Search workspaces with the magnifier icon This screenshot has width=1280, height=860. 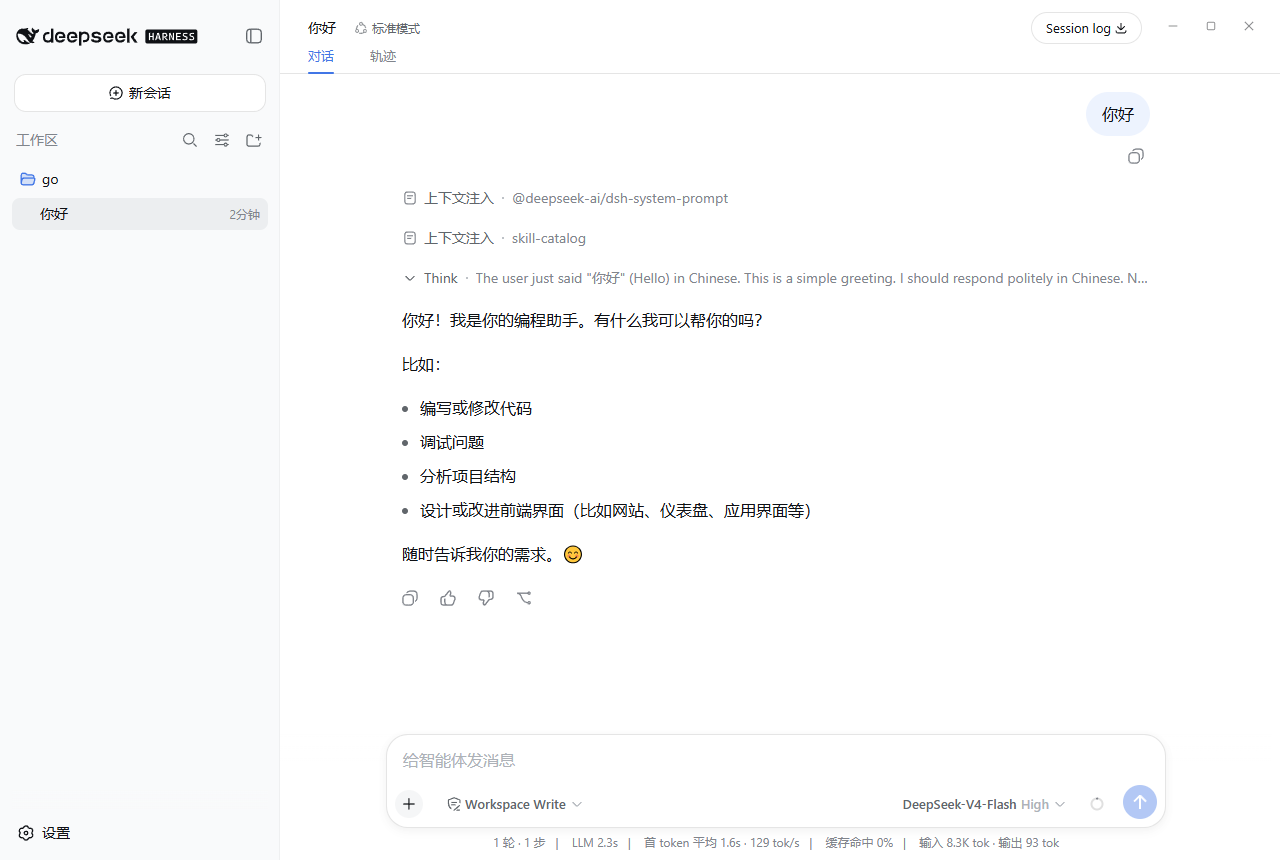[x=190, y=140]
